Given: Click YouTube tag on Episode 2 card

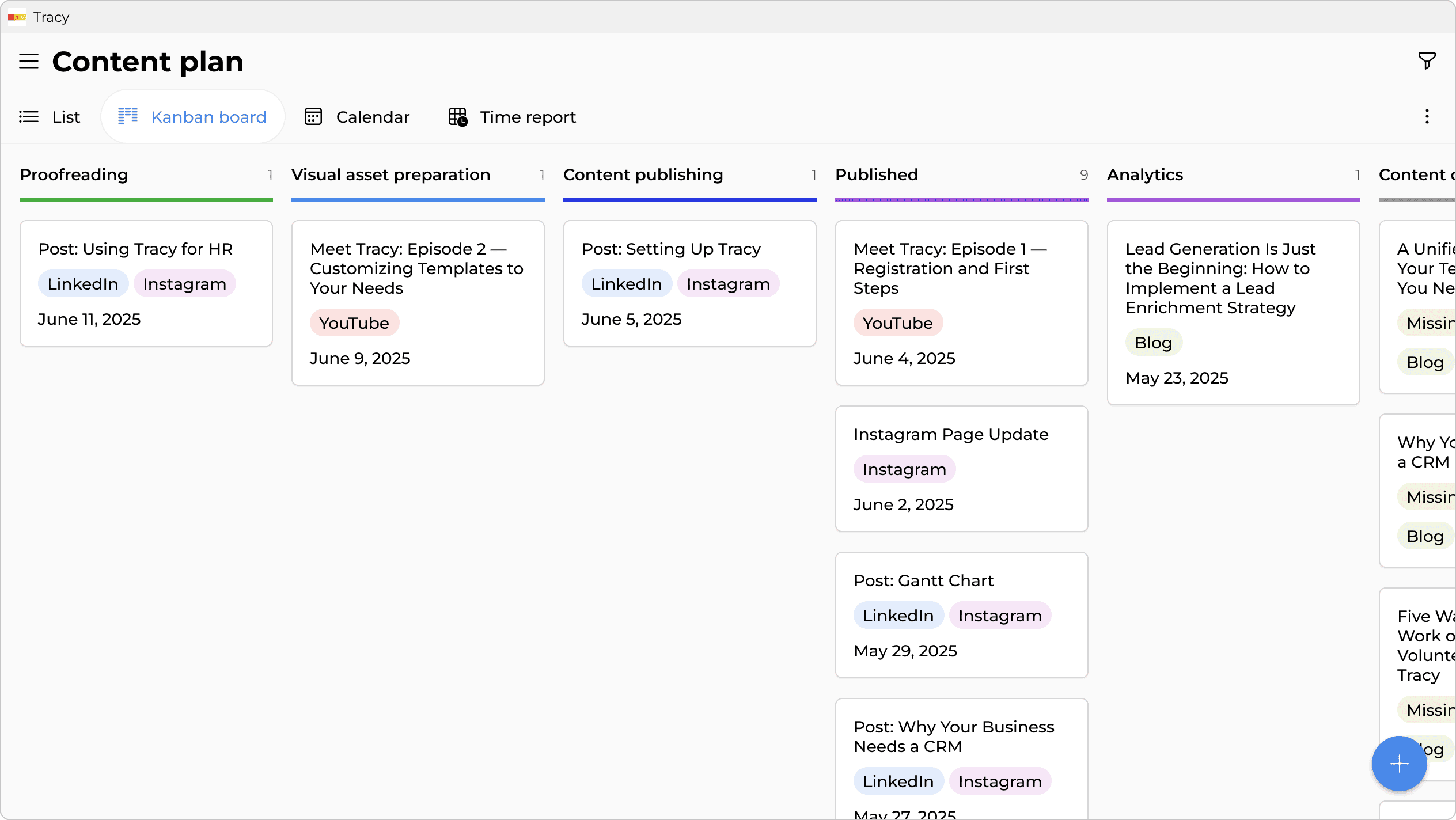Looking at the screenshot, I should tap(354, 323).
